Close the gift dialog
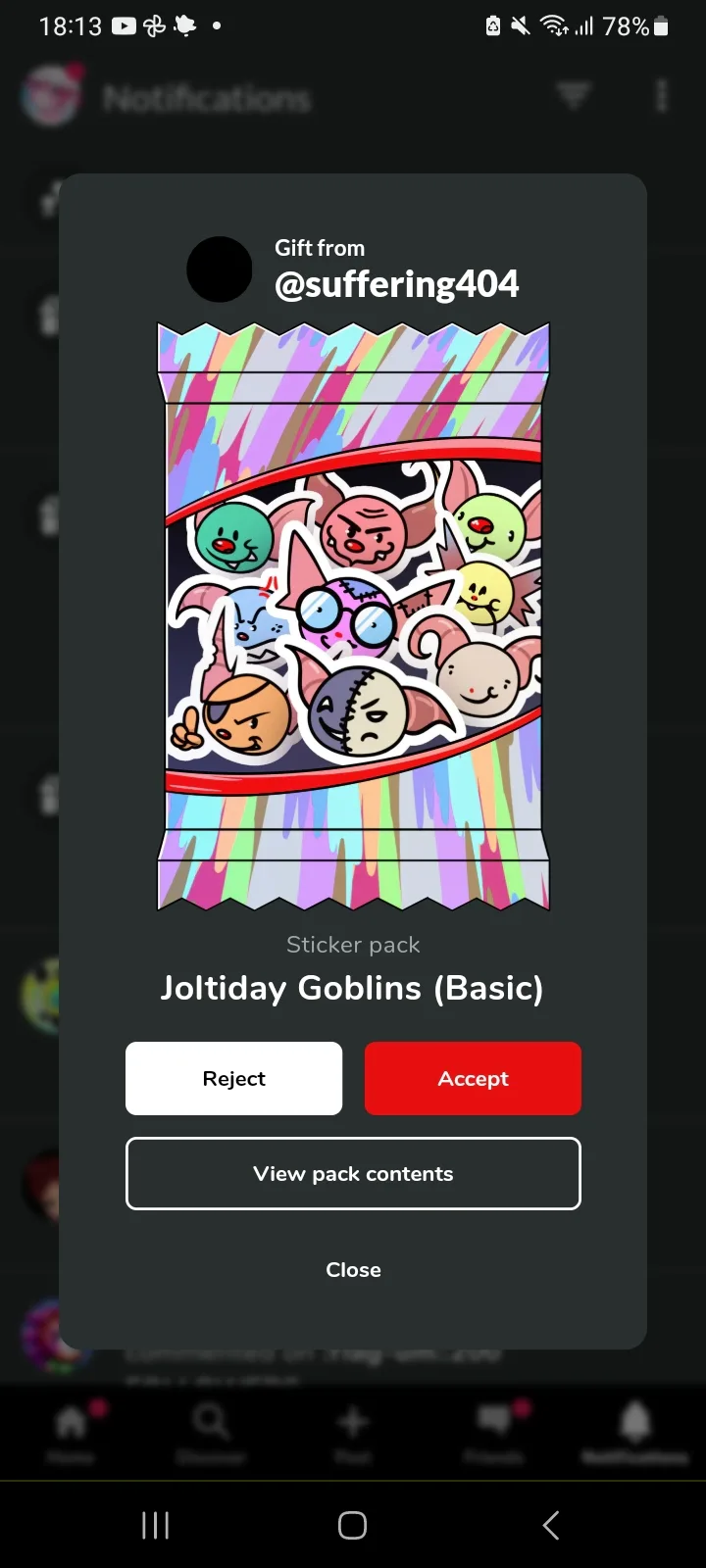This screenshot has width=706, height=1568. pyautogui.click(x=353, y=1269)
